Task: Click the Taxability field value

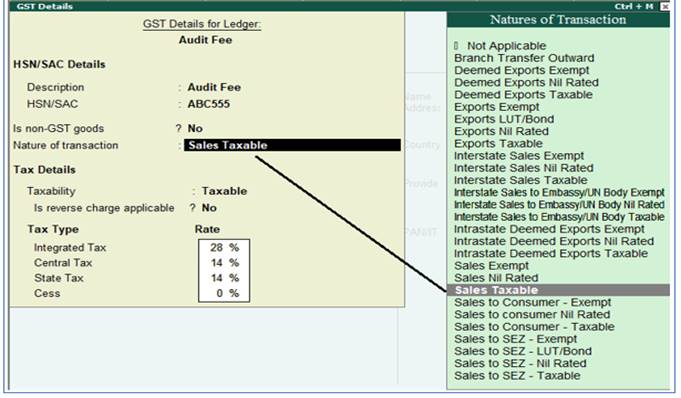Action: (224, 191)
